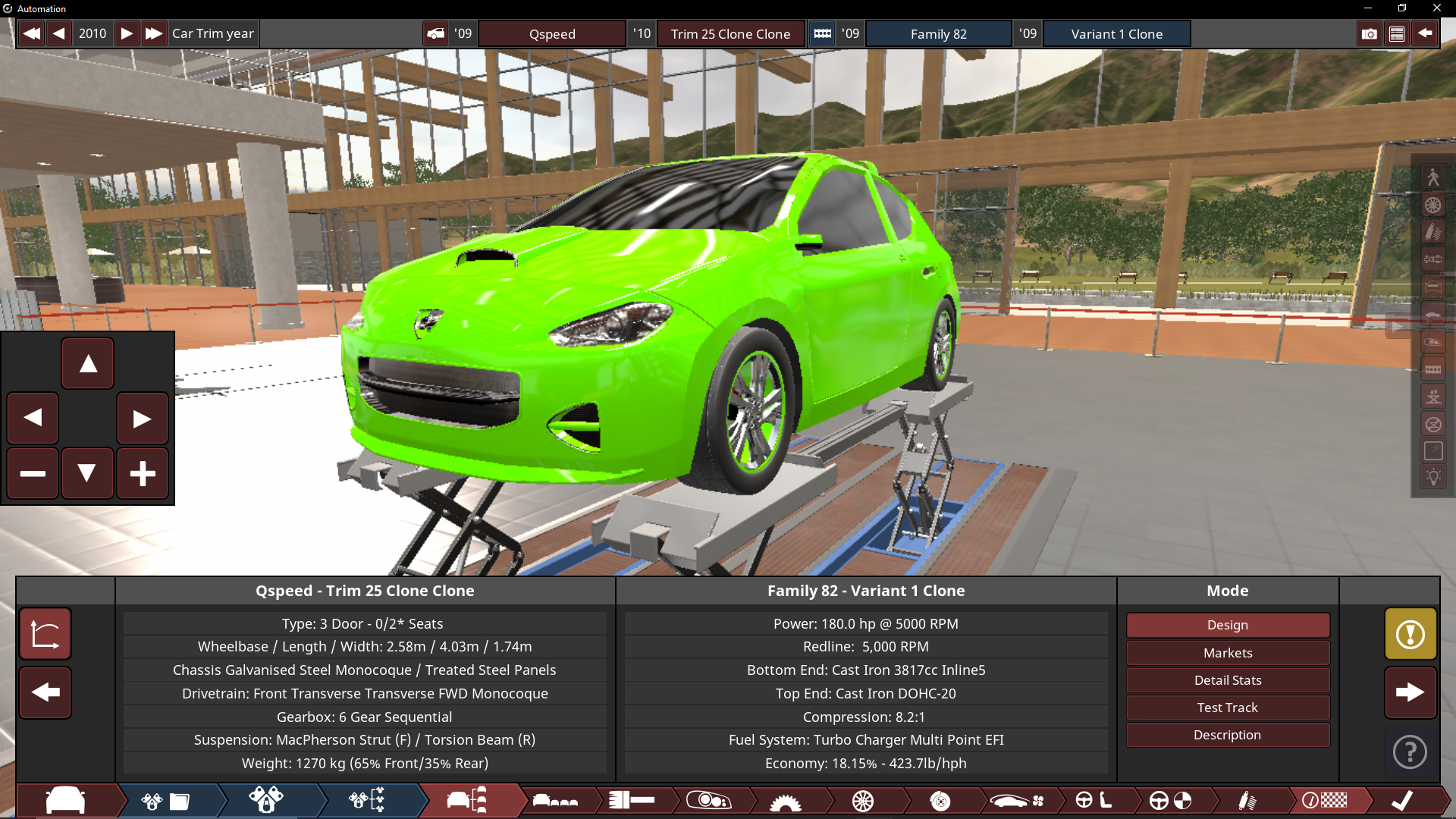Viewport: 1456px width, 819px height.
Task: Switch to Detail Stats mode
Action: click(1228, 680)
